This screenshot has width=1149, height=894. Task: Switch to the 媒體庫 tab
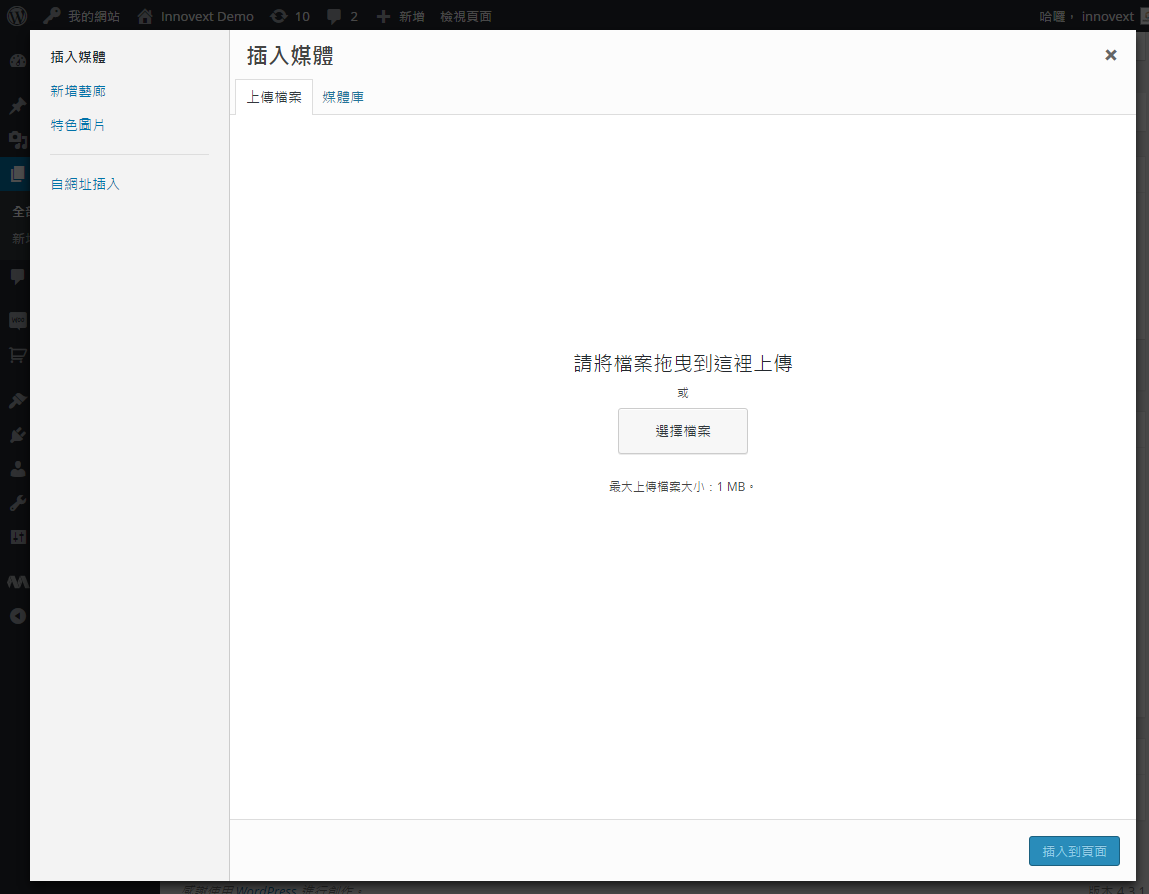343,98
